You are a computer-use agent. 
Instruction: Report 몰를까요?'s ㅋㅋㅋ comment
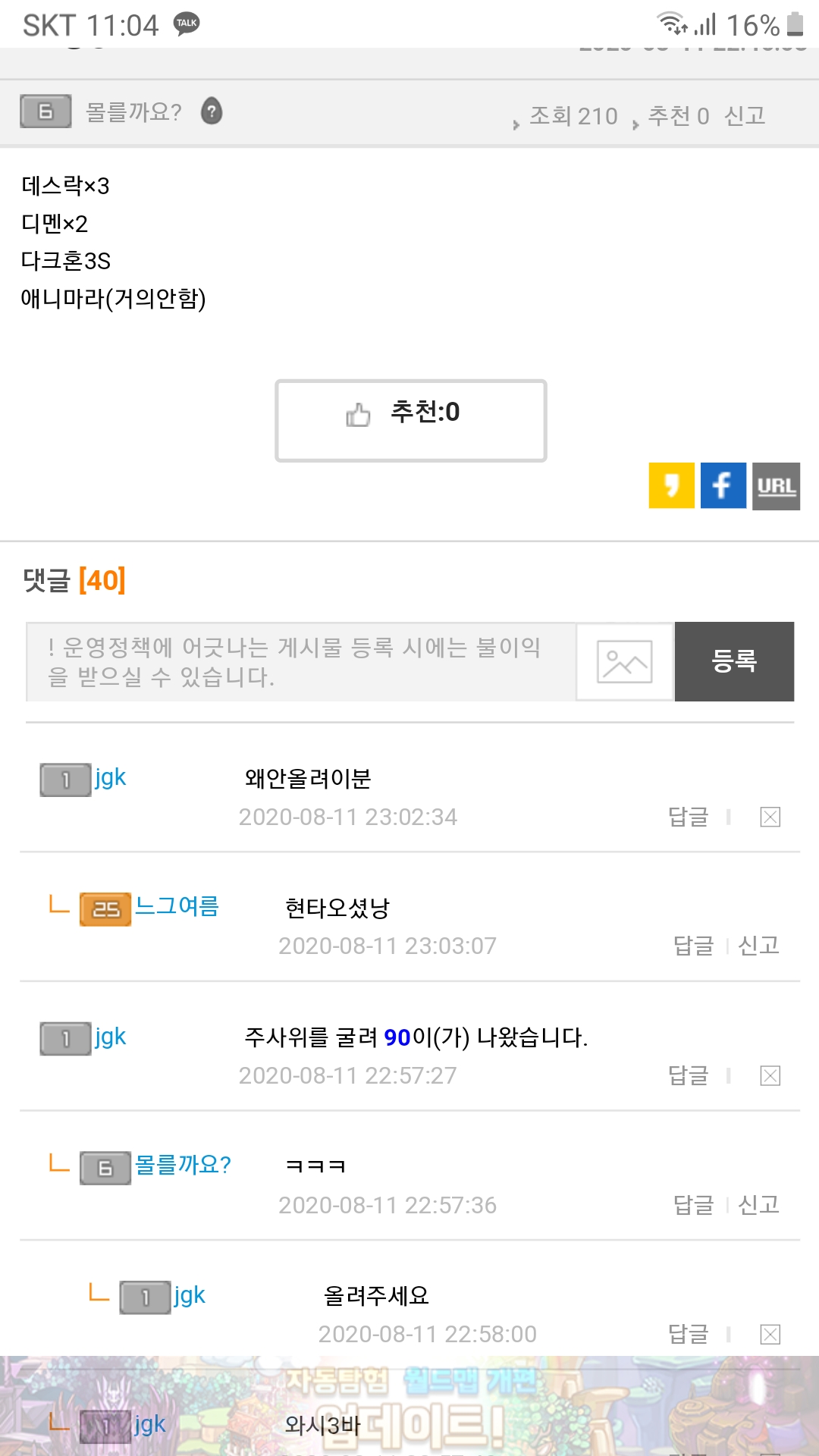click(758, 1204)
